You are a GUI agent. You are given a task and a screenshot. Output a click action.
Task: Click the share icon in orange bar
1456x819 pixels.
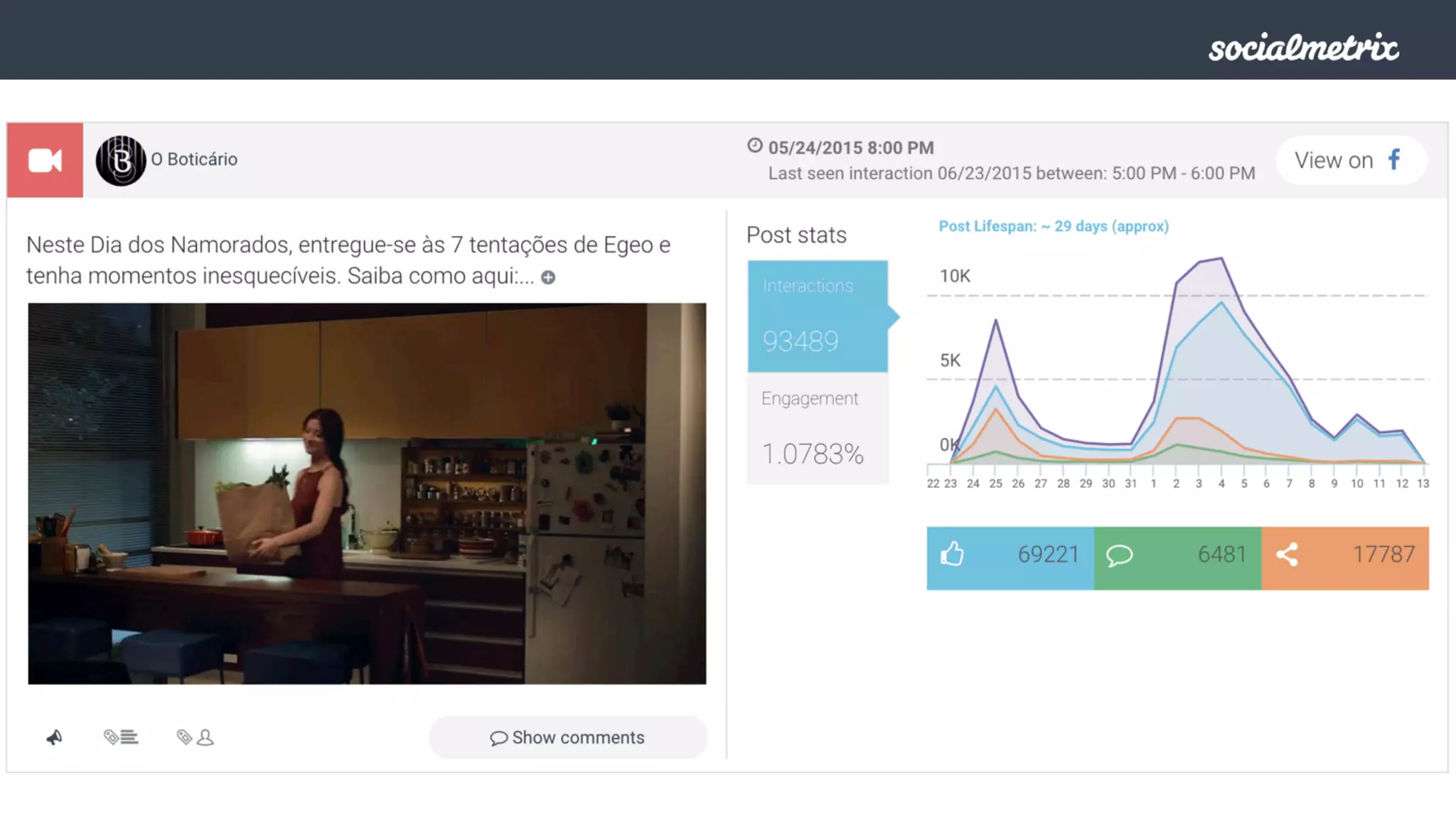(x=1287, y=555)
